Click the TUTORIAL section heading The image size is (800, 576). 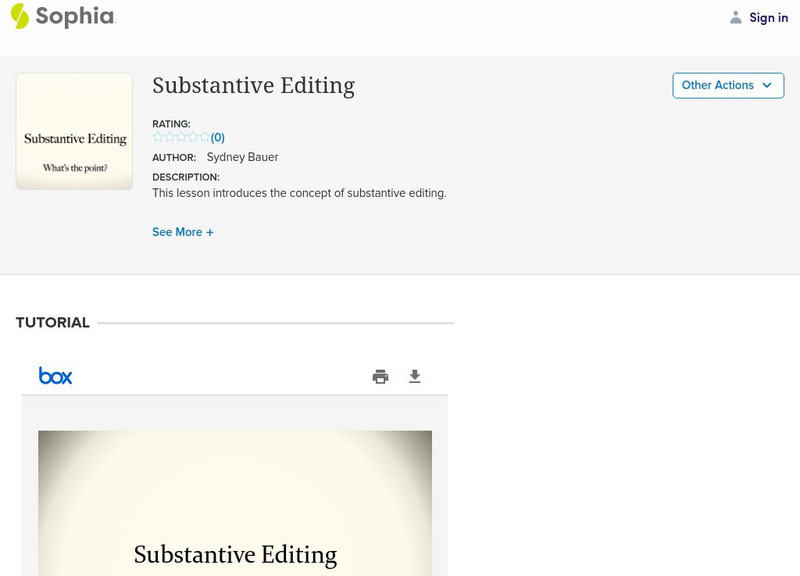pyautogui.click(x=52, y=322)
